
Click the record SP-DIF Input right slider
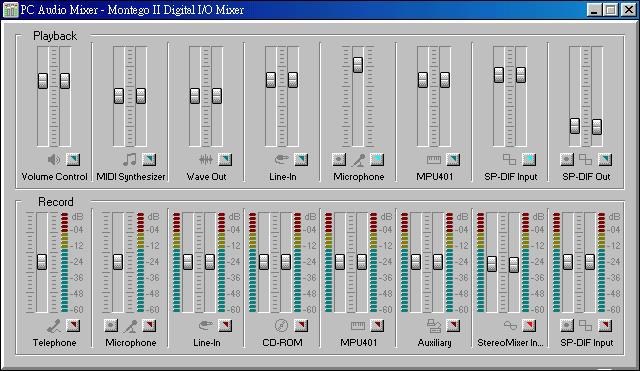pyautogui.click(x=589, y=262)
